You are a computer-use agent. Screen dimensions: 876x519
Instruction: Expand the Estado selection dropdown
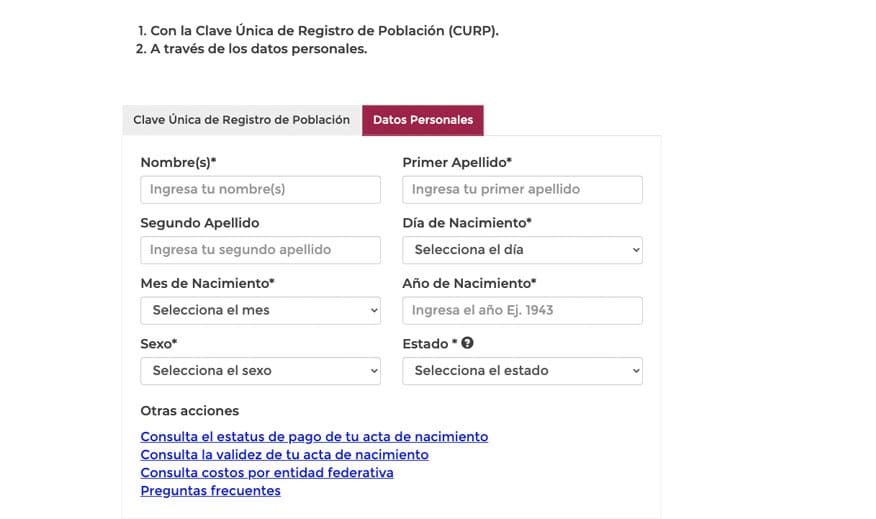click(x=522, y=370)
